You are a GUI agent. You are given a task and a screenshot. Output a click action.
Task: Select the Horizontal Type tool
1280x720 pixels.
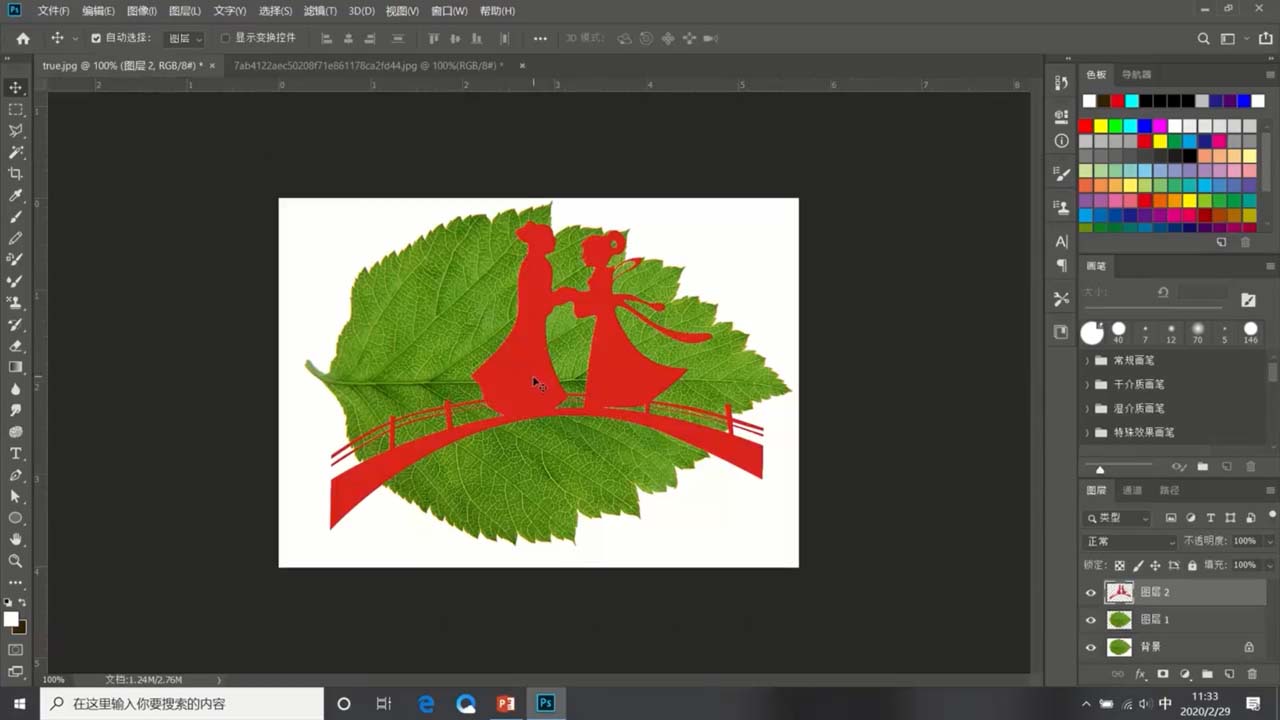[x=16, y=453]
